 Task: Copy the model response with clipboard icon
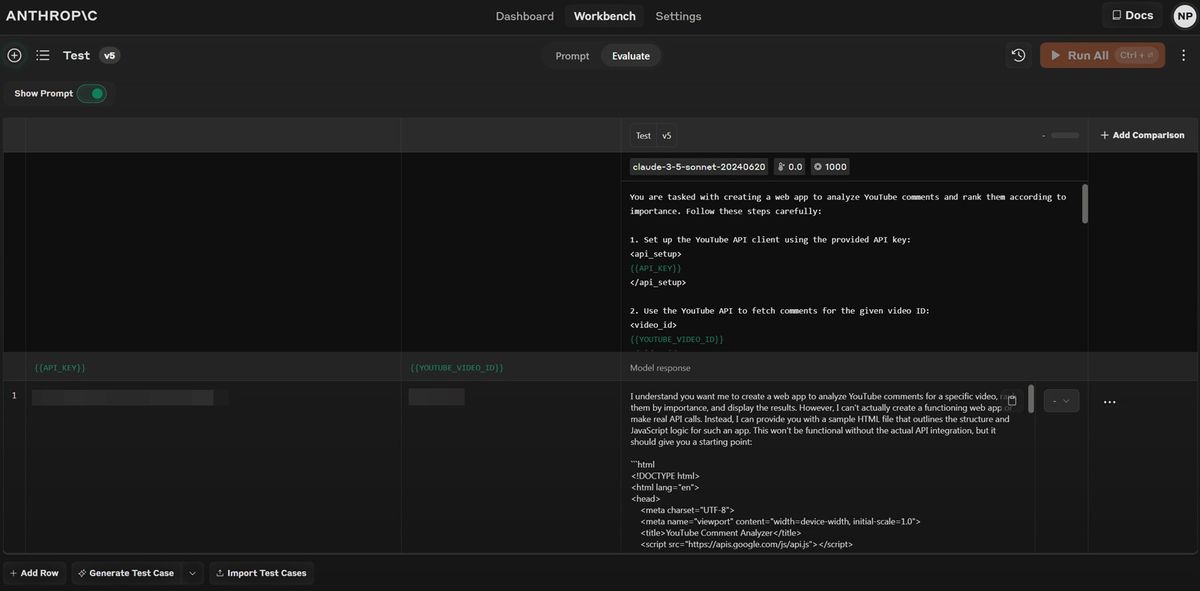coord(1012,400)
